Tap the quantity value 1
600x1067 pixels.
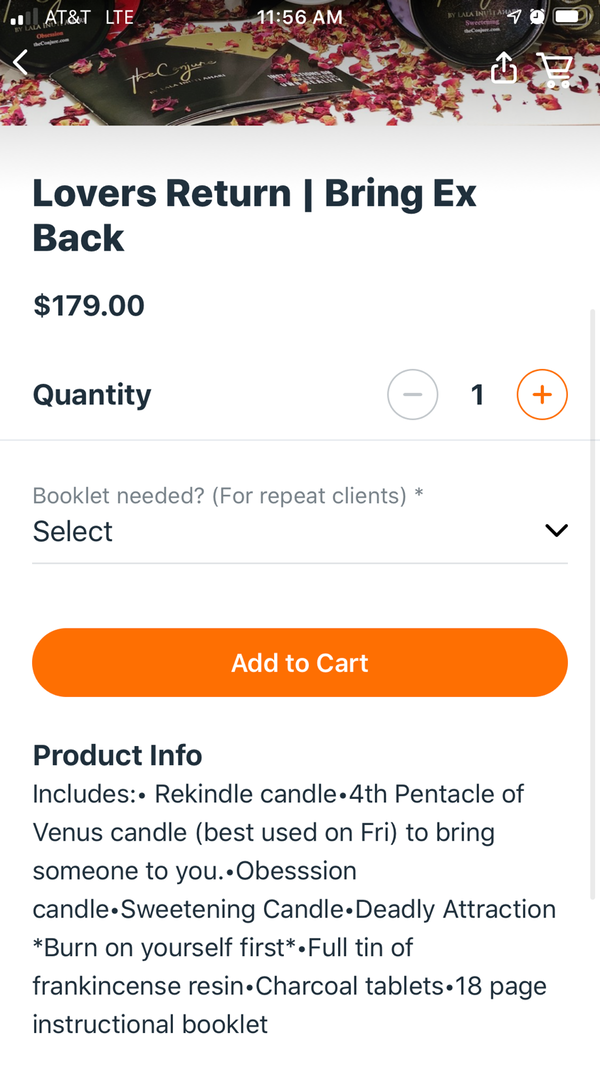point(478,395)
